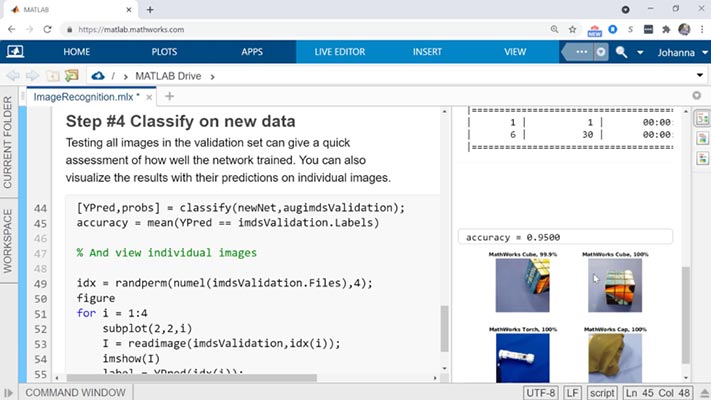Click the output pane vertical scrollbar
Image resolution: width=711 pixels, height=400 pixels.
click(686, 315)
